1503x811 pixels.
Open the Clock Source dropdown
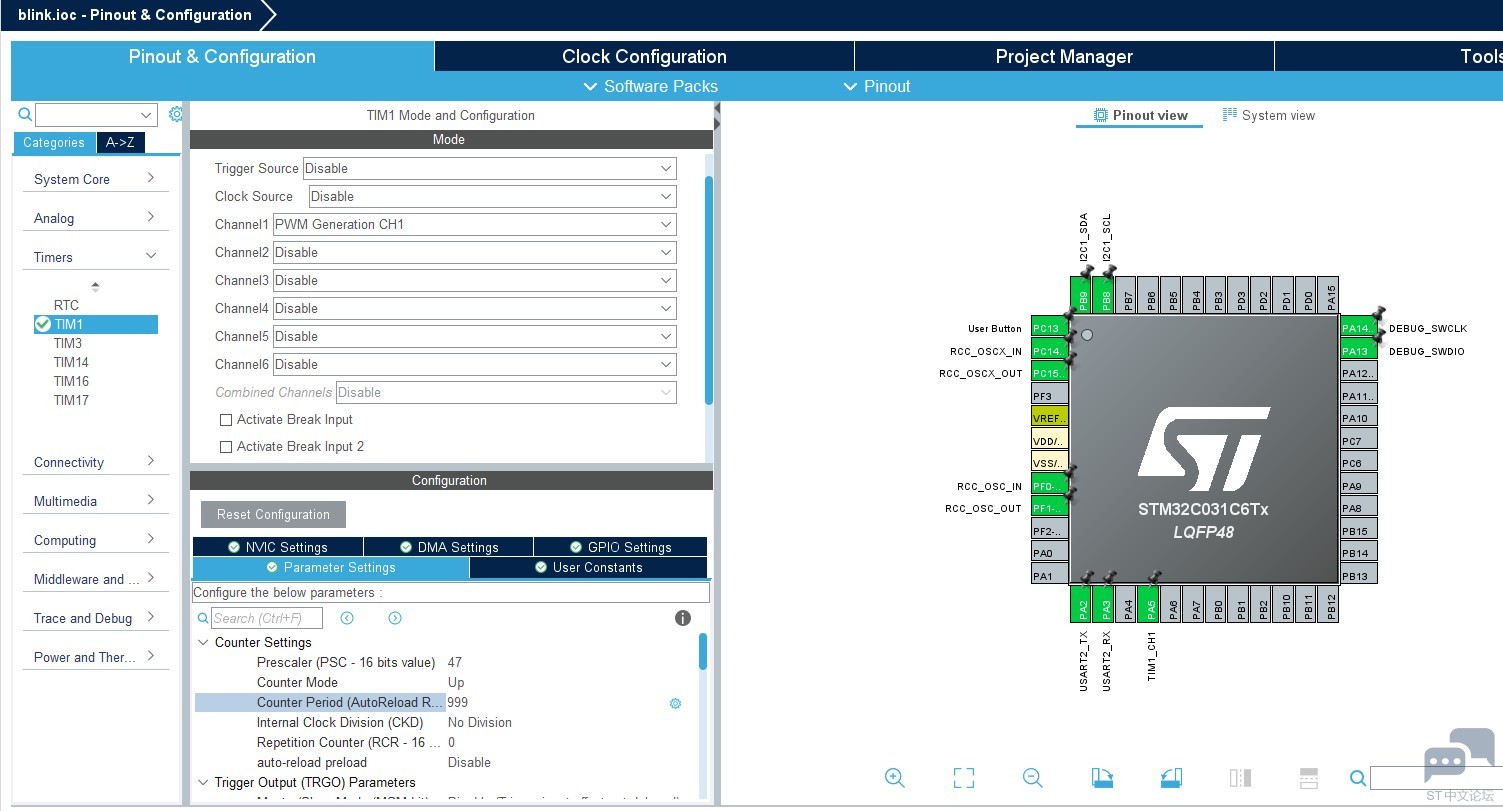[493, 197]
